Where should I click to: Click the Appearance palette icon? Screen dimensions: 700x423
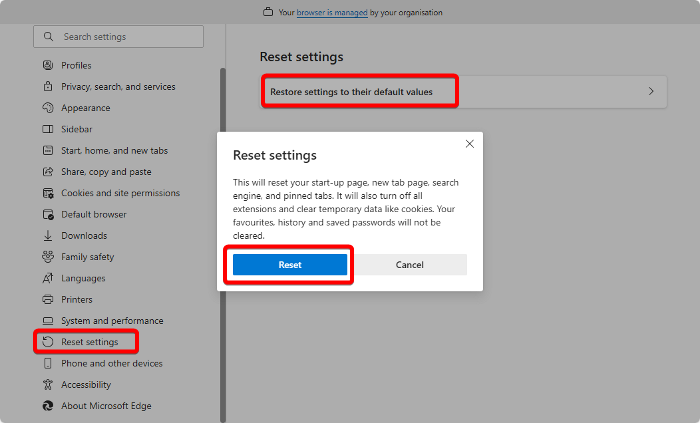point(48,108)
